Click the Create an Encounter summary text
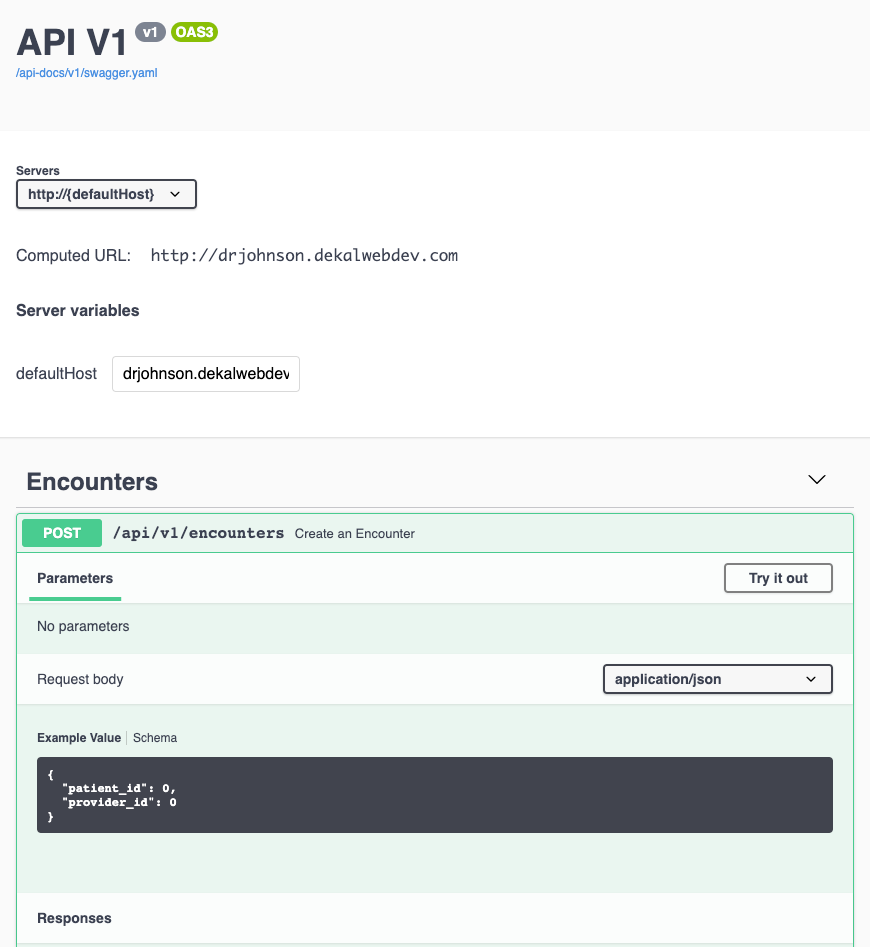This screenshot has height=947, width=870. tap(354, 534)
